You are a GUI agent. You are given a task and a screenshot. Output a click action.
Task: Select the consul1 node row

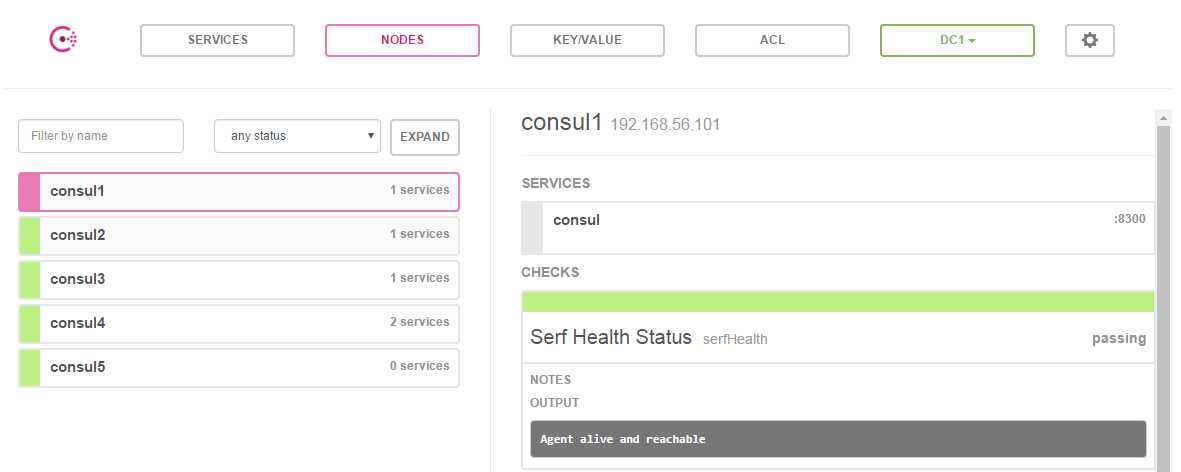pyautogui.click(x=239, y=191)
